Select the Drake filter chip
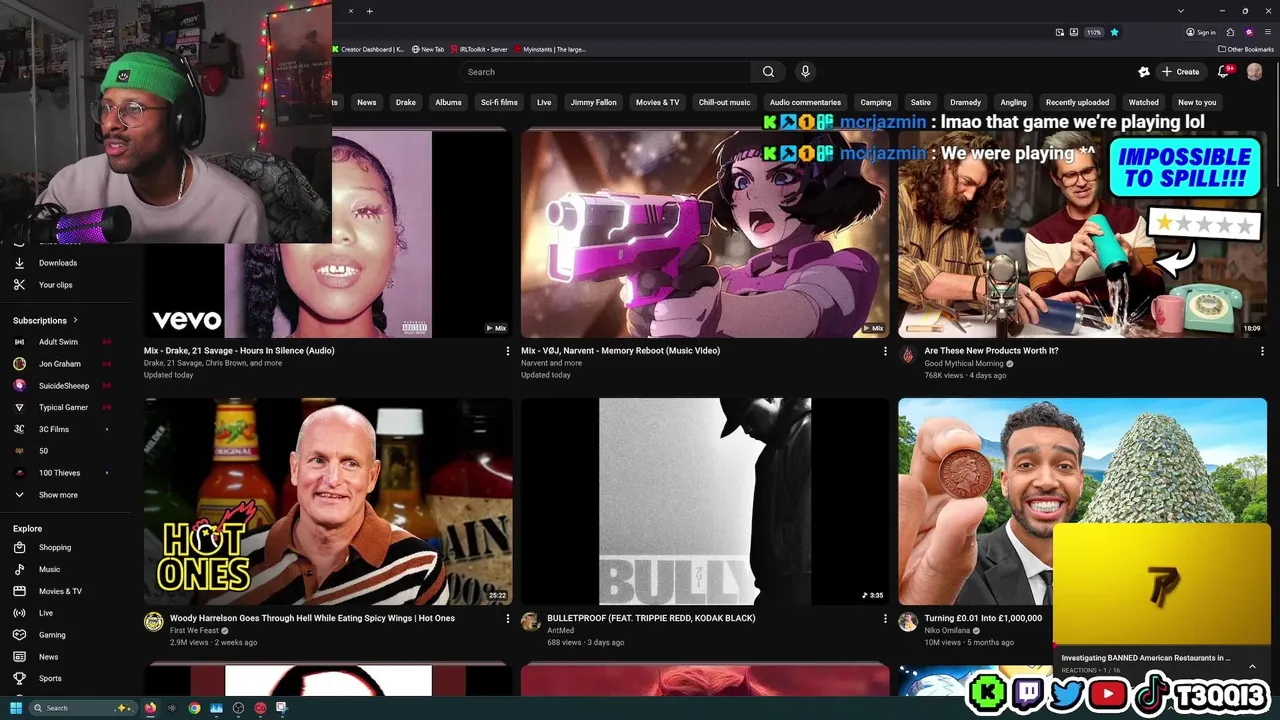The image size is (1280, 720). pyautogui.click(x=406, y=102)
